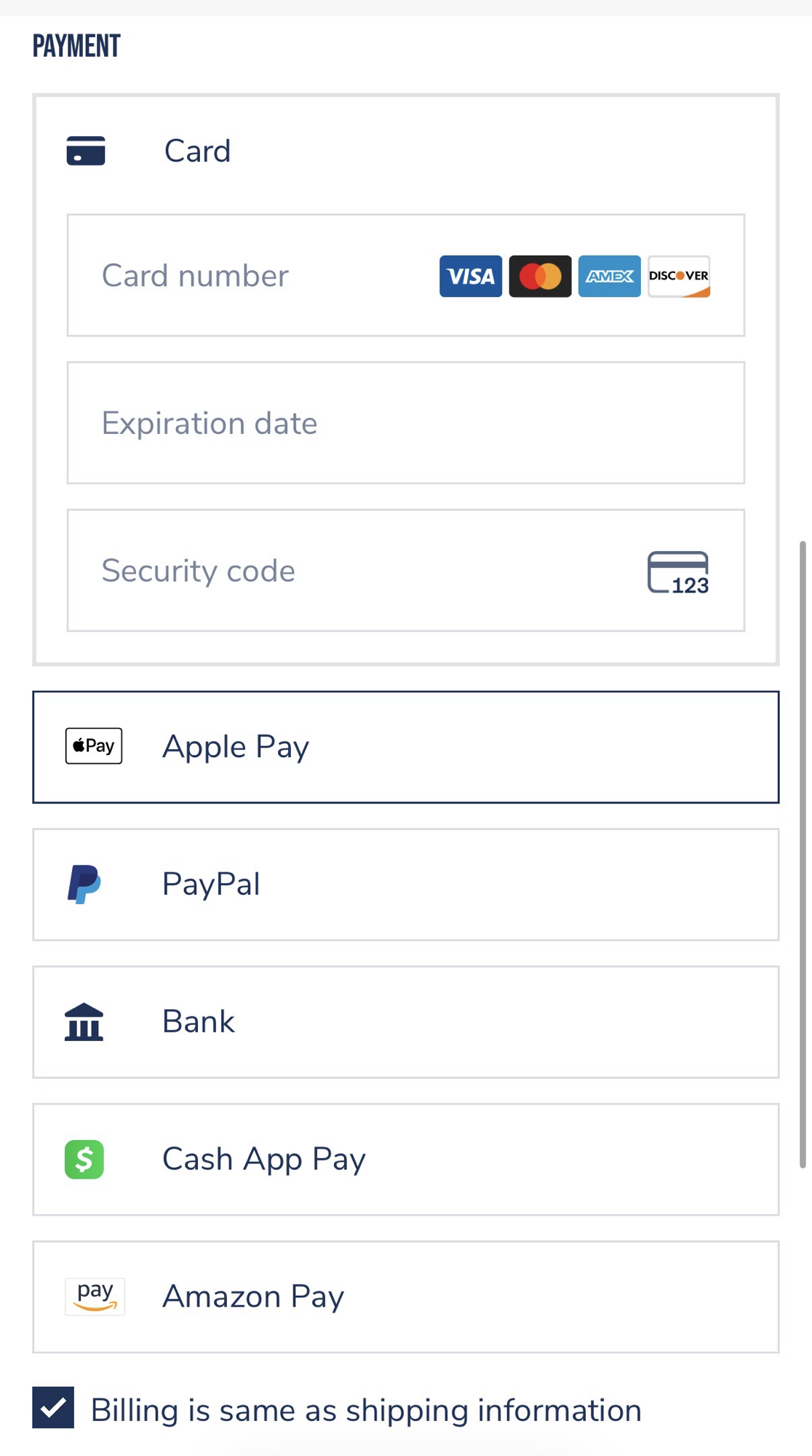
Task: Click the Visa logo icon
Action: (470, 276)
